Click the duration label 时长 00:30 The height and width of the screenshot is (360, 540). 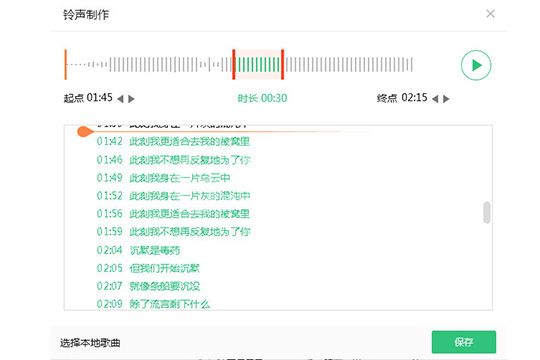[262, 98]
